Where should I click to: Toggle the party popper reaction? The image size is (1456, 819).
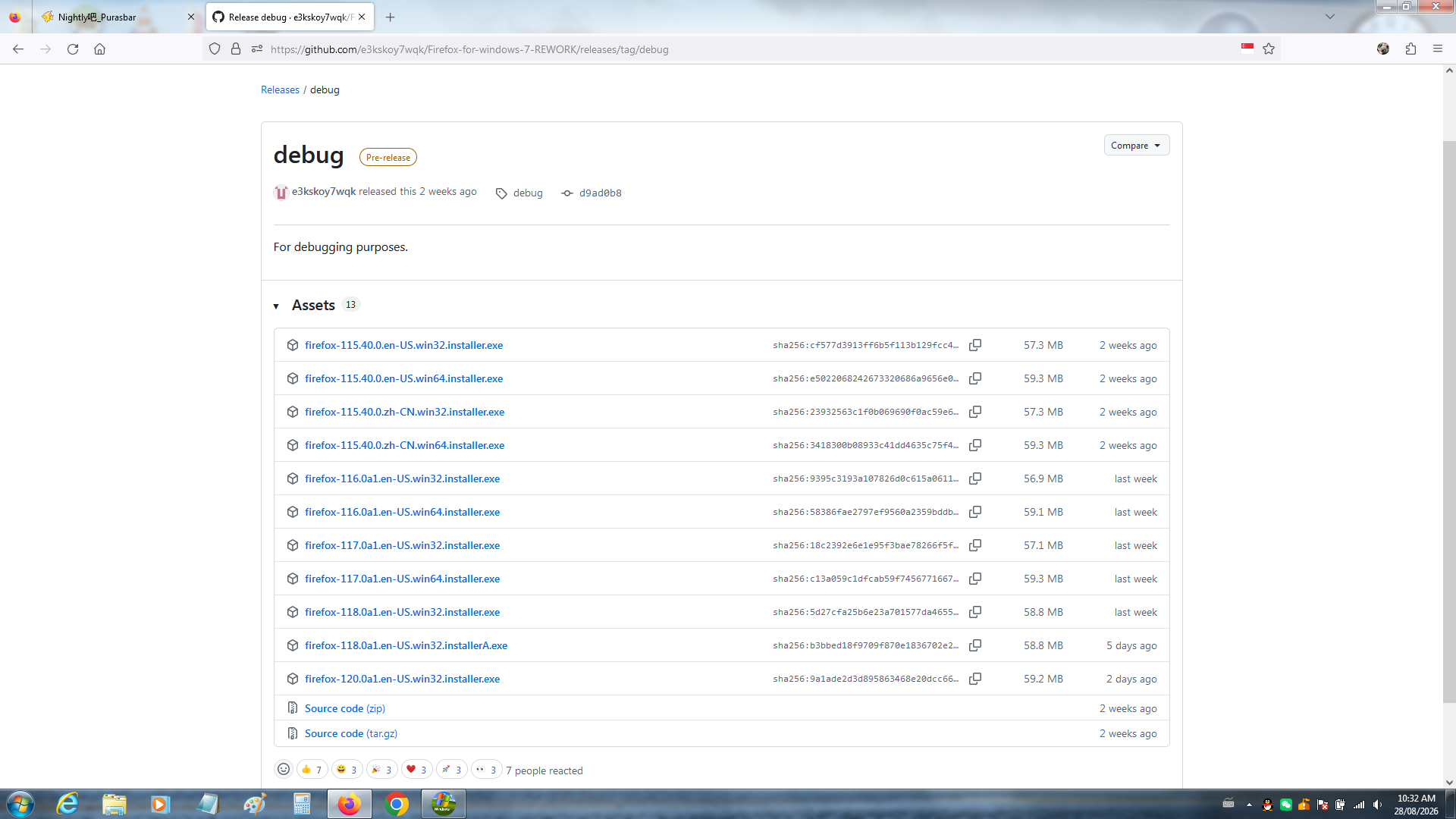point(381,770)
